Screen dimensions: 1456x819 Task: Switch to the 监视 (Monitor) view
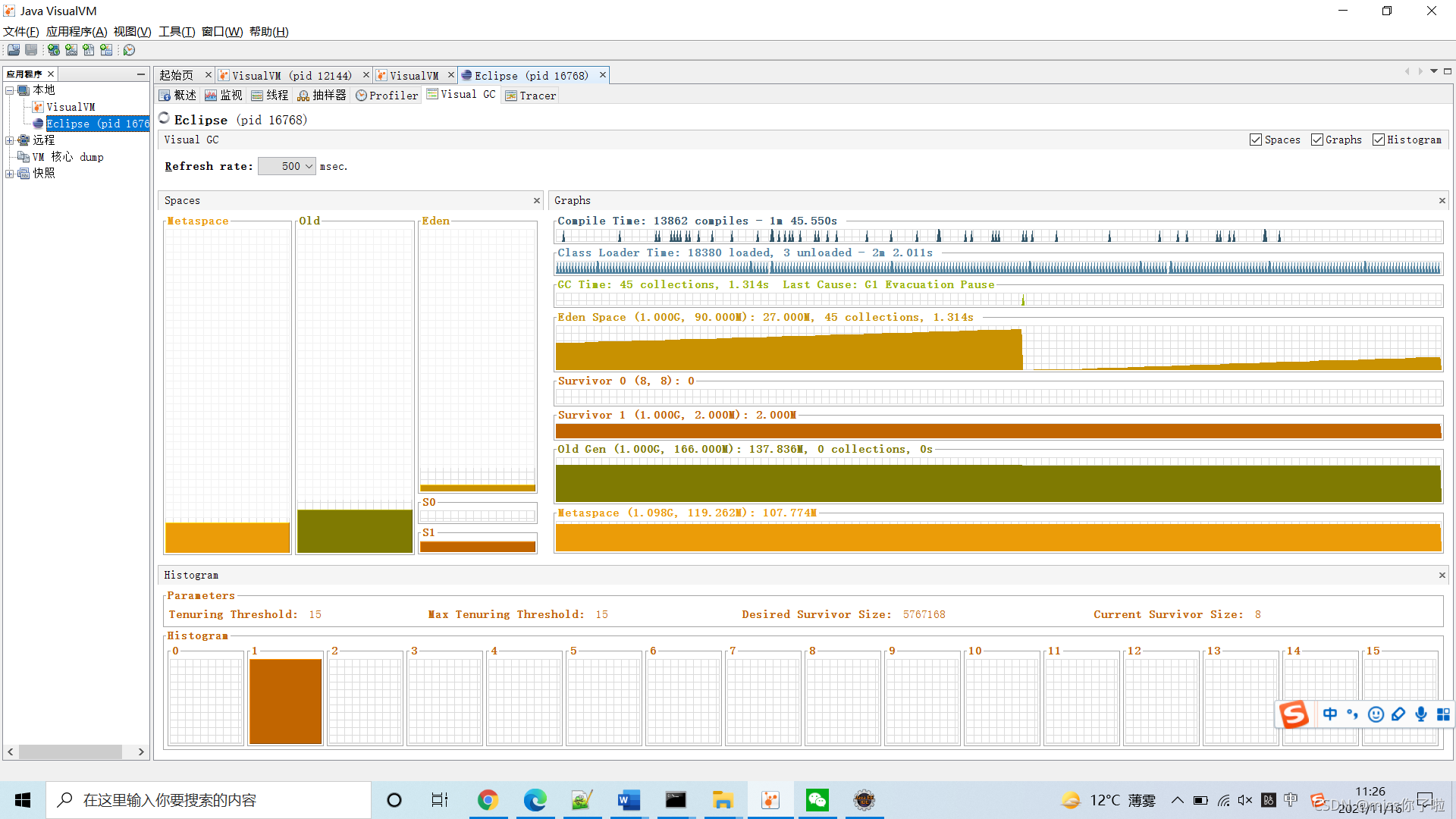(223, 95)
